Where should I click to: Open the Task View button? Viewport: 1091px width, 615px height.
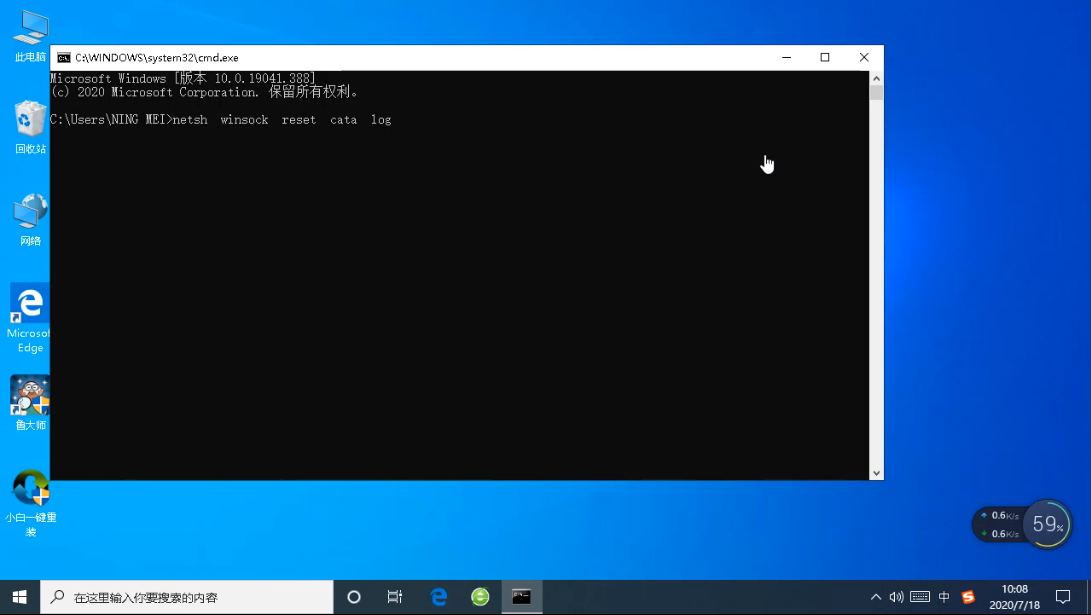pos(395,597)
